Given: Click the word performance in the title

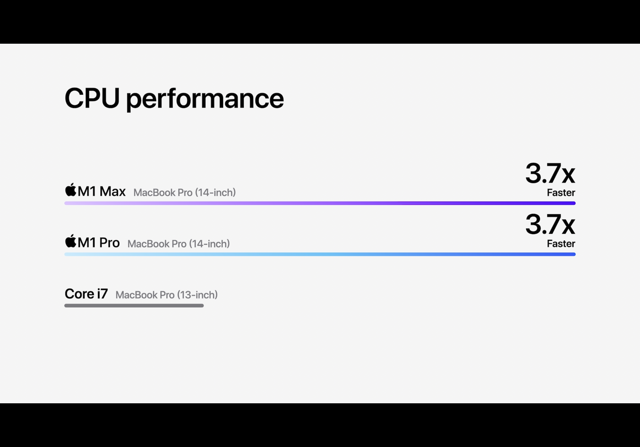Looking at the screenshot, I should point(204,100).
